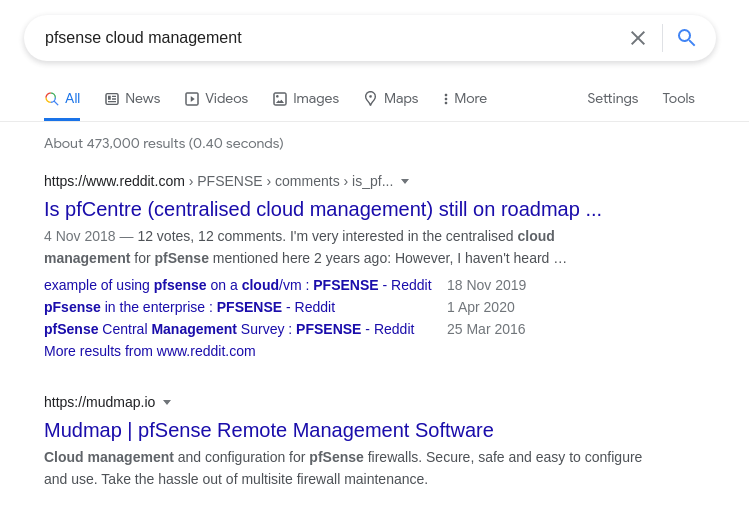Open 'pfSense Central Management Survey' Reddit link

229,329
